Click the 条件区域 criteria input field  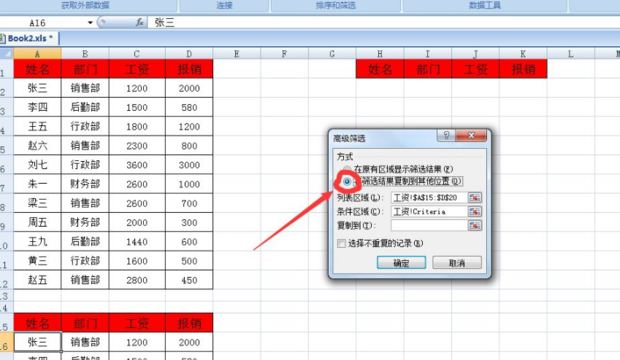pyautogui.click(x=429, y=212)
